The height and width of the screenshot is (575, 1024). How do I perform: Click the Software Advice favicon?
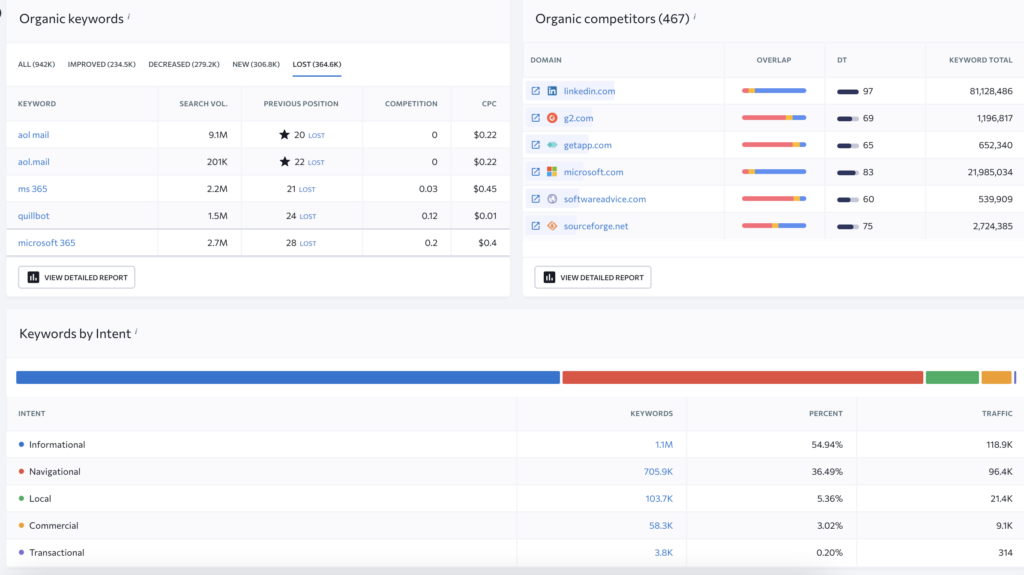tap(552, 199)
